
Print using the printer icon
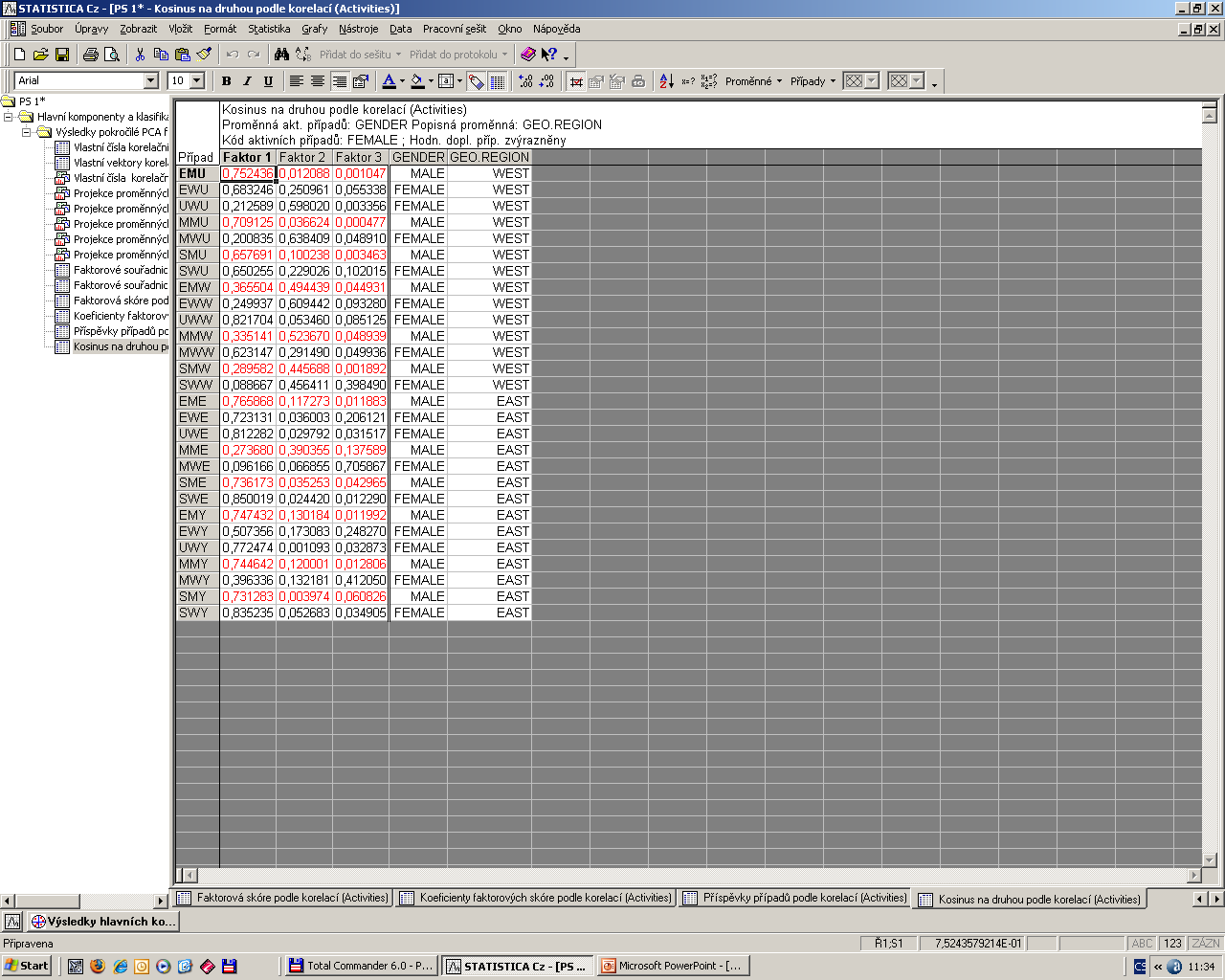[x=91, y=55]
